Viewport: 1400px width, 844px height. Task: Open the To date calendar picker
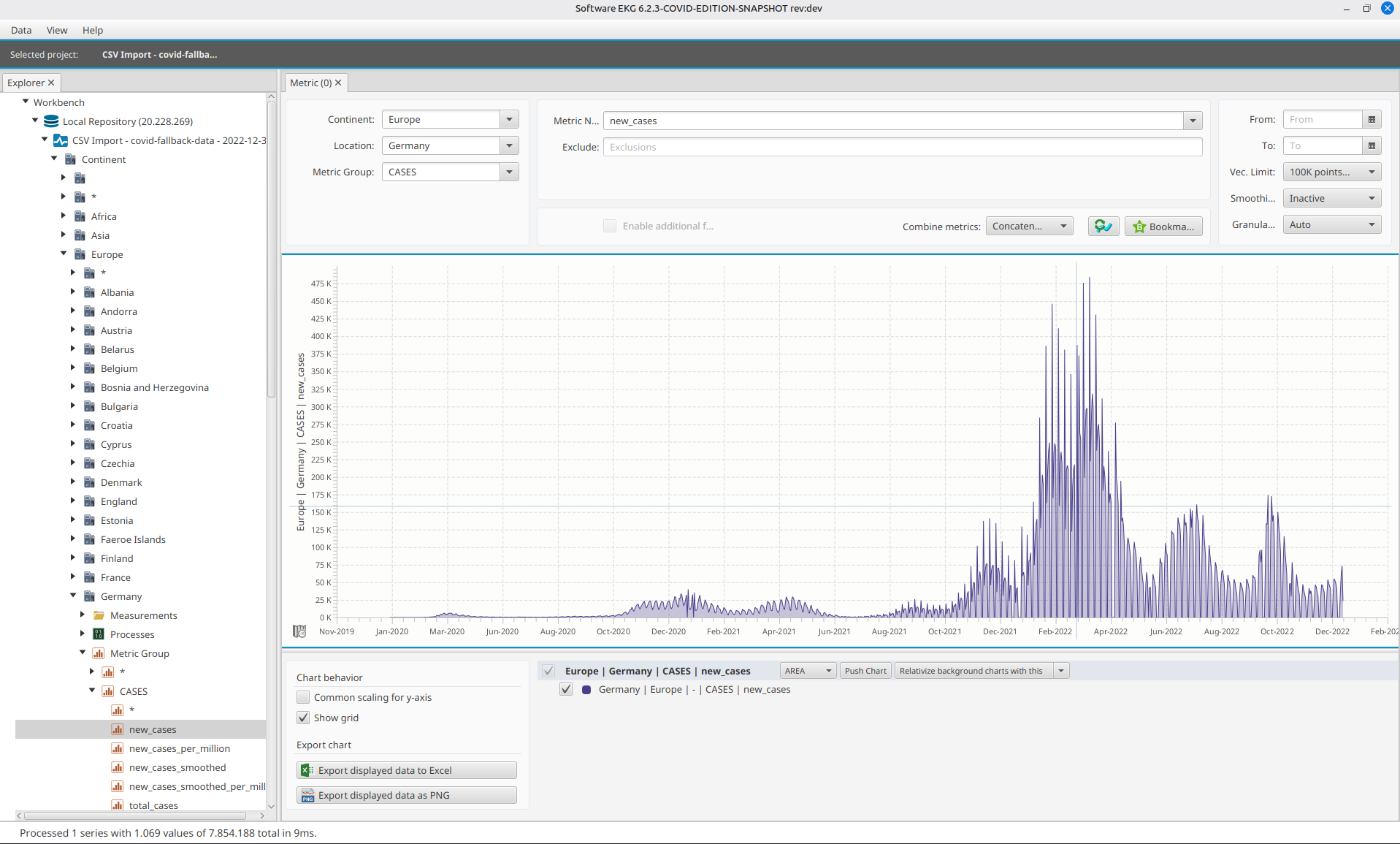pyautogui.click(x=1372, y=146)
